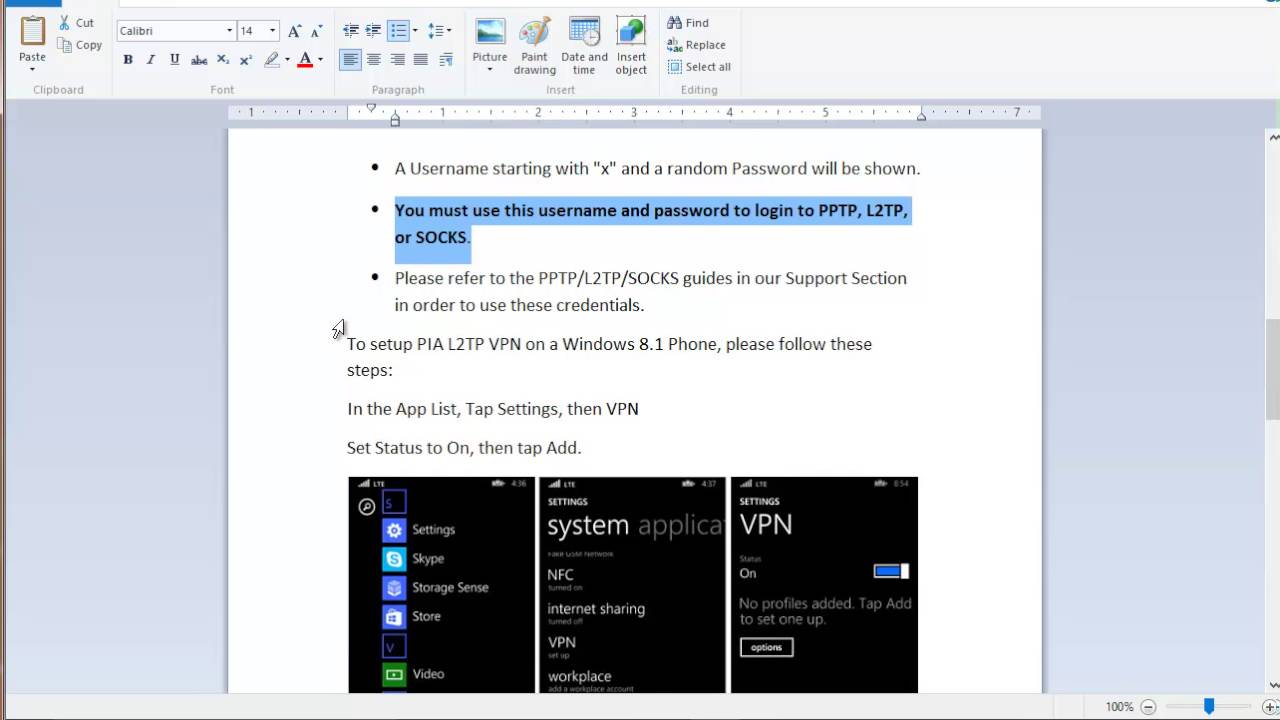Toggle Italic formatting
This screenshot has width=1280, height=720.
tap(151, 60)
